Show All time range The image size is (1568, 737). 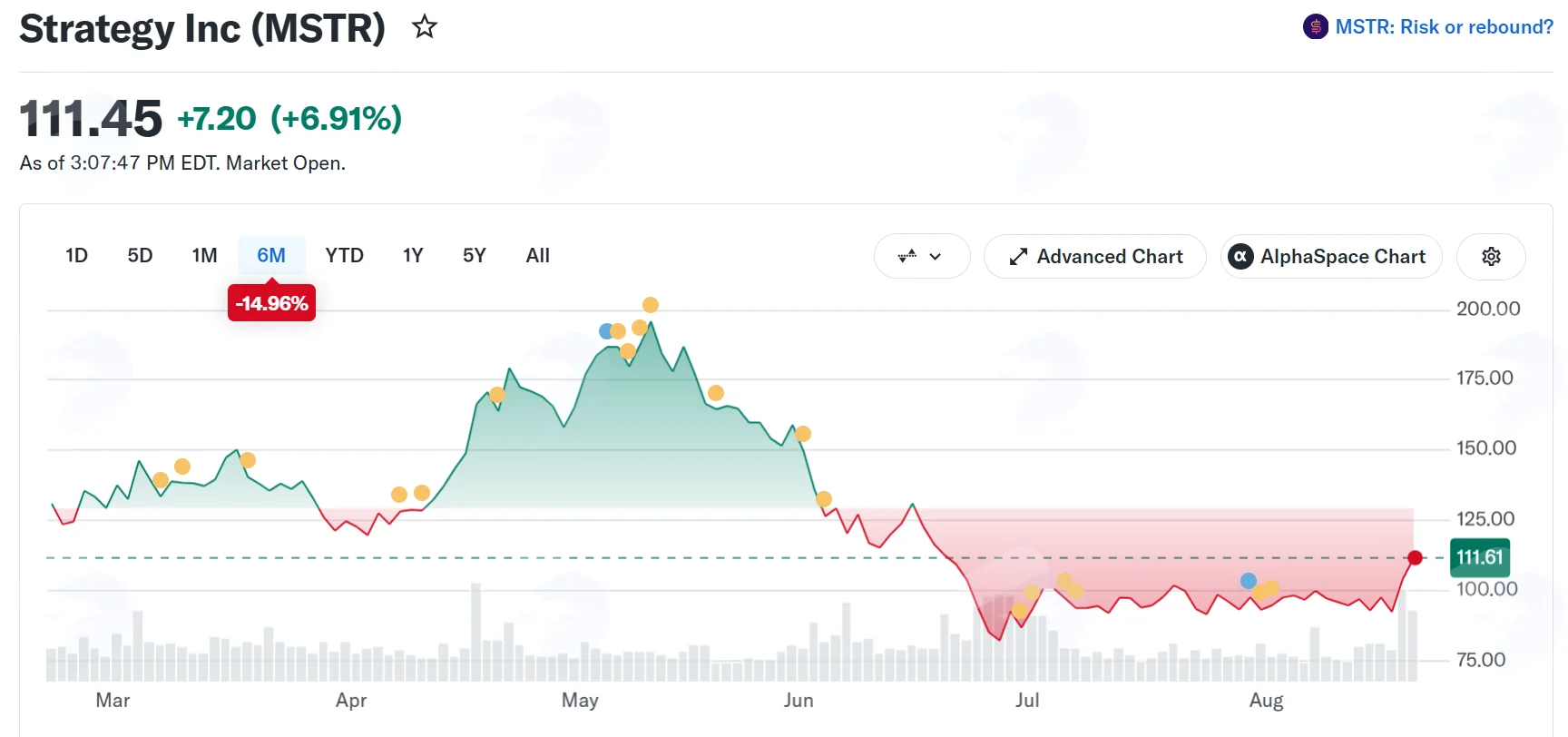[538, 256]
